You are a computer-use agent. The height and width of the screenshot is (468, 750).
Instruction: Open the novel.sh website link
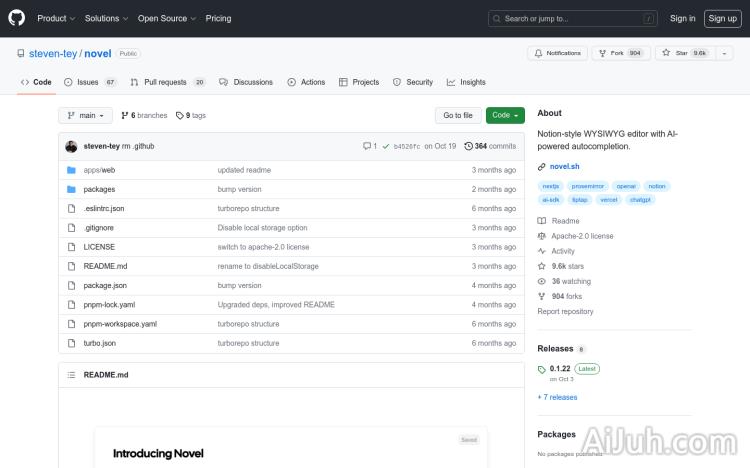coord(565,167)
